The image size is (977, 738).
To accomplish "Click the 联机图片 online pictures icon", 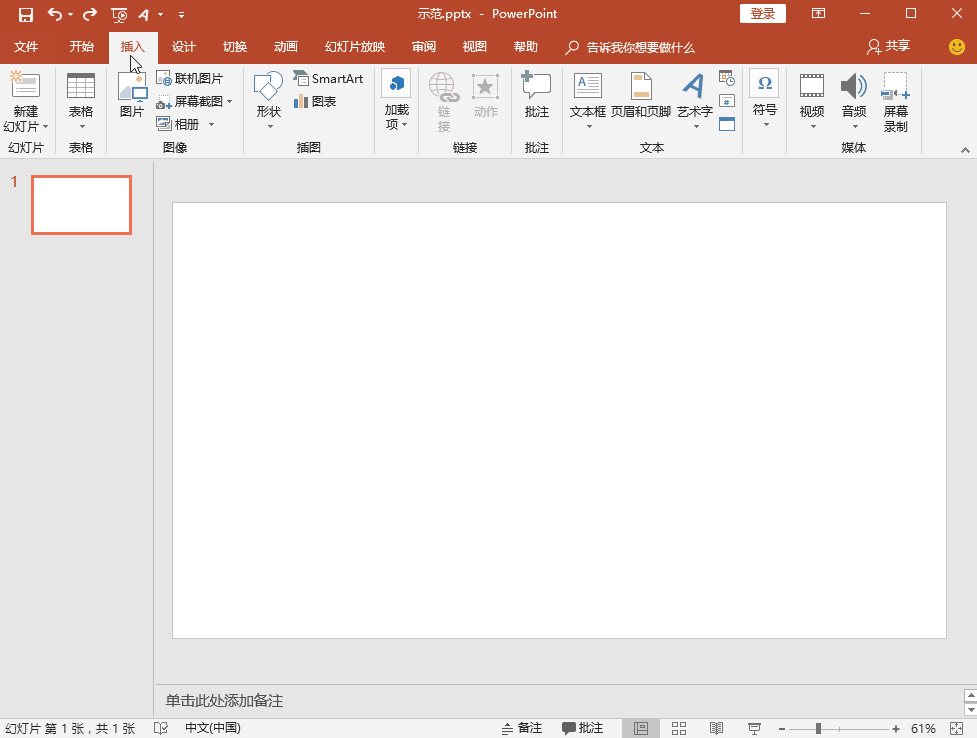I will pos(190,78).
